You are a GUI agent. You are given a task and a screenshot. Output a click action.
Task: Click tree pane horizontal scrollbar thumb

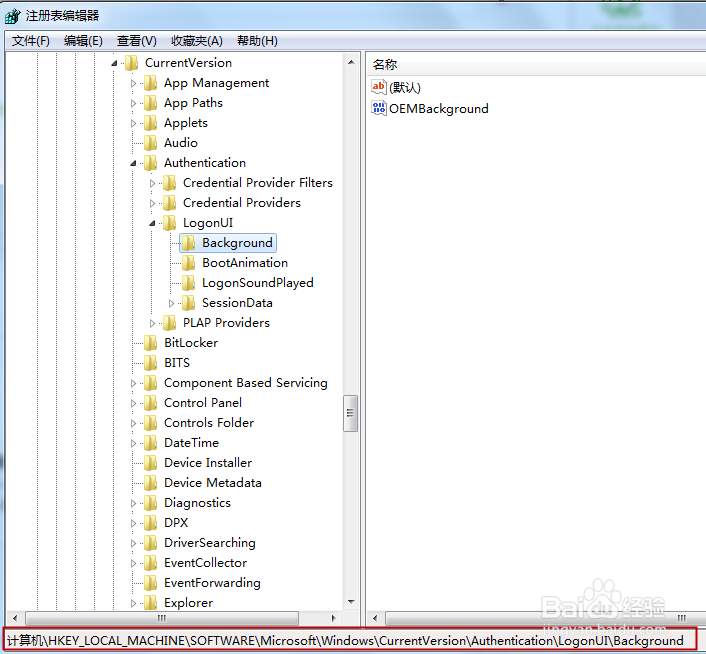(x=162, y=618)
